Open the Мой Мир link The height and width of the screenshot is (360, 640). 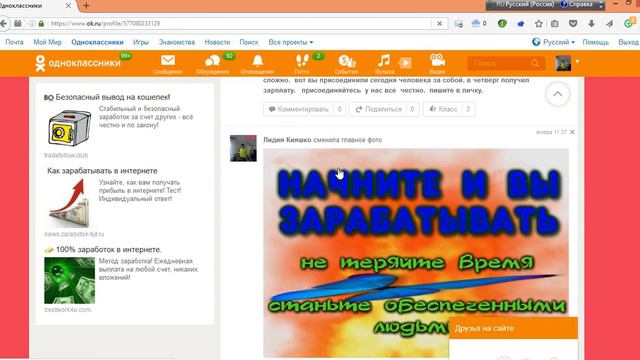click(x=47, y=42)
